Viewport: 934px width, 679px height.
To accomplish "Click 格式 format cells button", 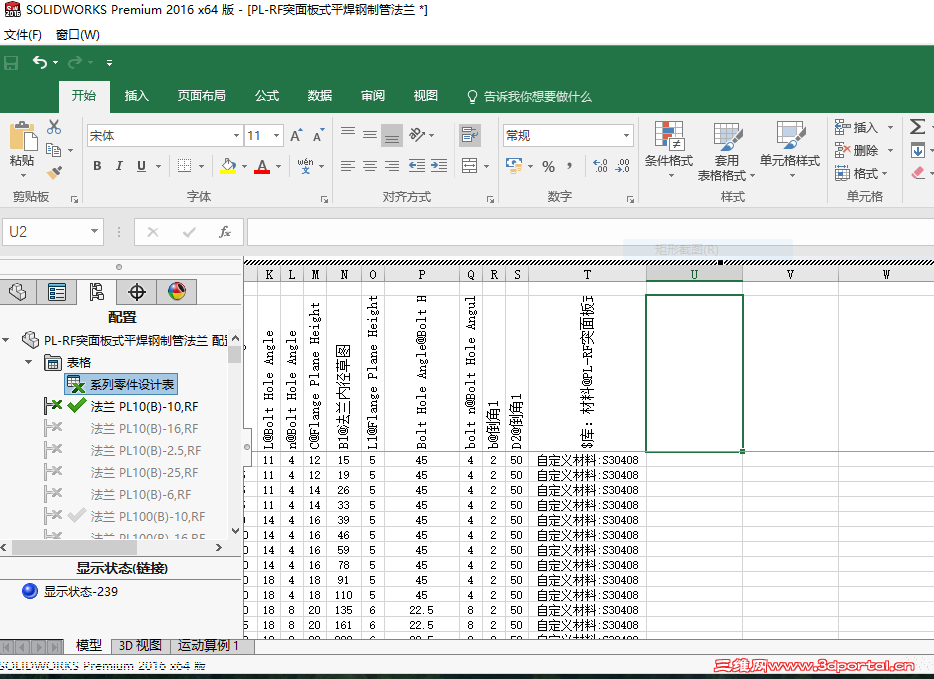I will (861, 174).
